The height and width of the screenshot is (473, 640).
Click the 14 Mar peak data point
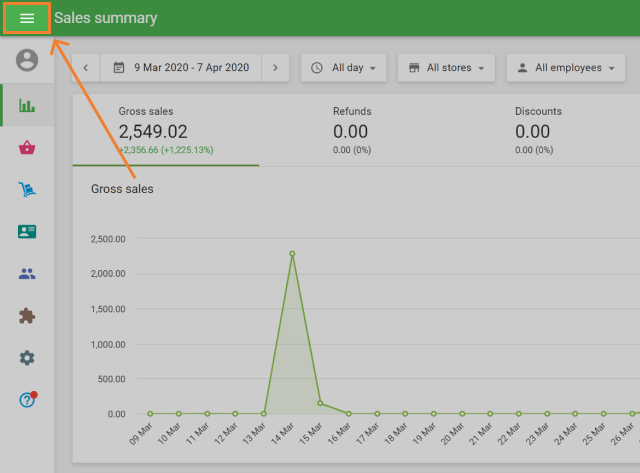[x=292, y=254]
